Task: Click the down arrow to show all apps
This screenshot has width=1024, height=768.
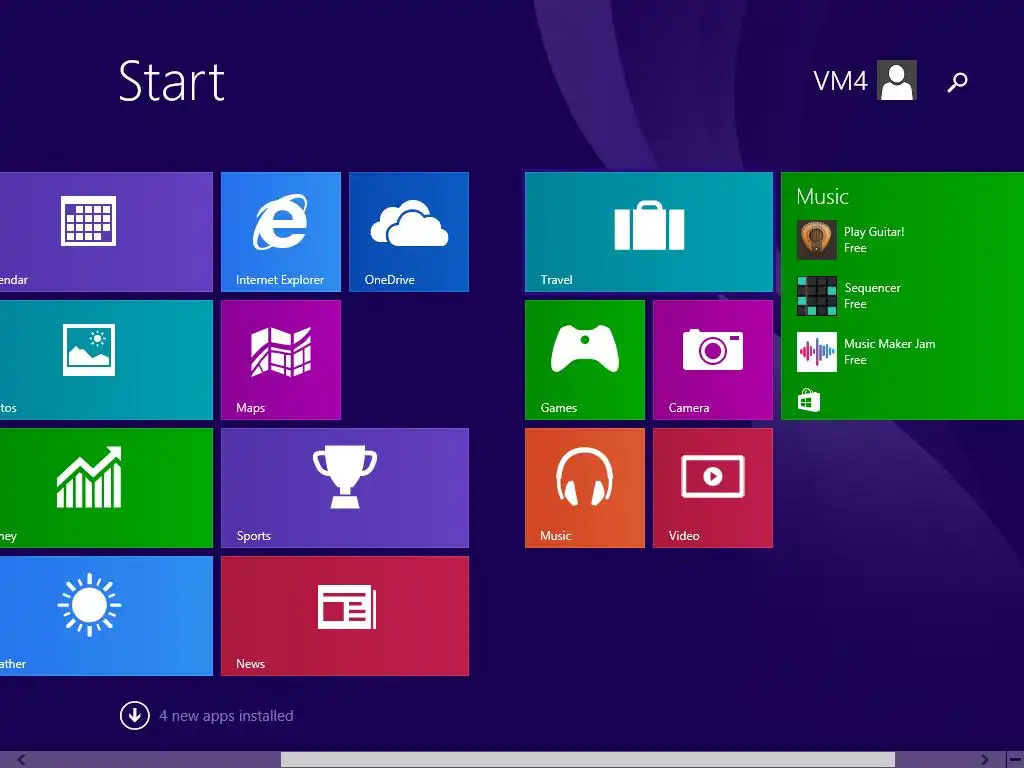Action: [x=135, y=716]
